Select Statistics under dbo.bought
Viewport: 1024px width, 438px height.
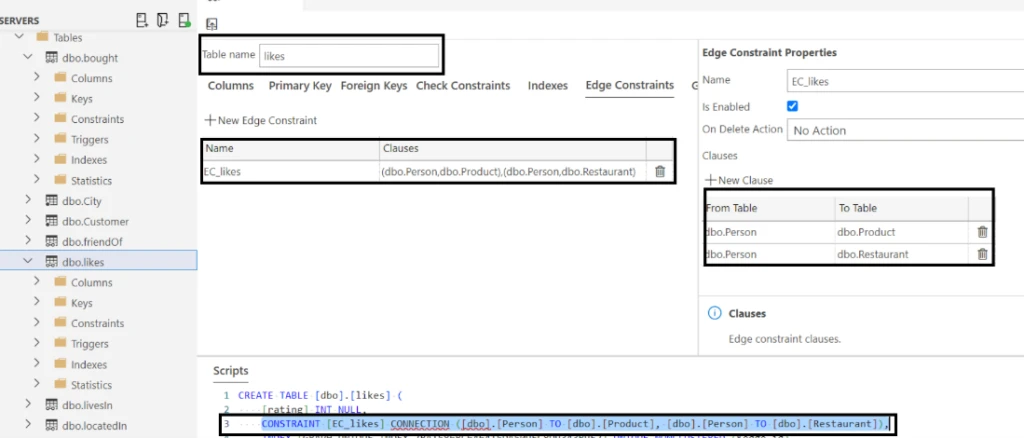(x=91, y=180)
